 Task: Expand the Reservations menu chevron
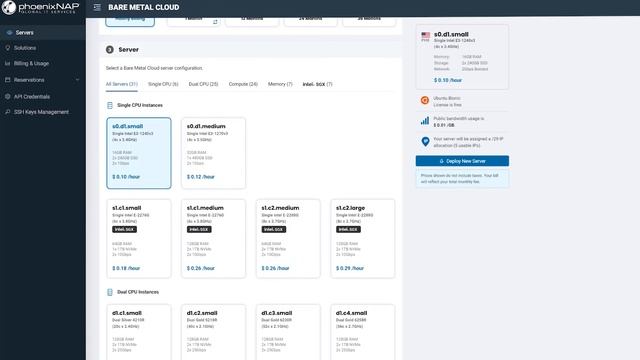pyautogui.click(x=78, y=80)
